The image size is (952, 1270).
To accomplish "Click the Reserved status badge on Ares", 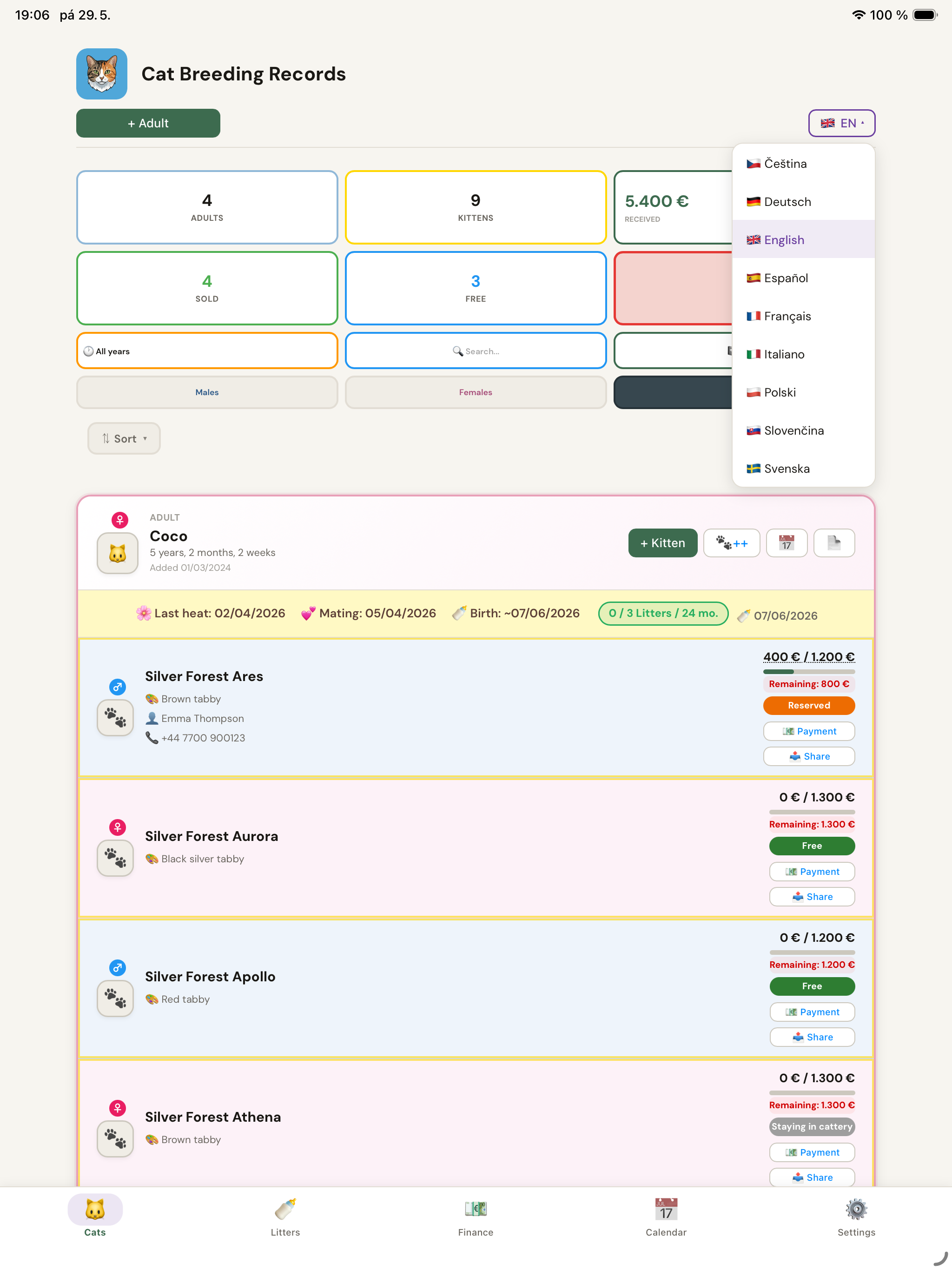I will pyautogui.click(x=808, y=705).
